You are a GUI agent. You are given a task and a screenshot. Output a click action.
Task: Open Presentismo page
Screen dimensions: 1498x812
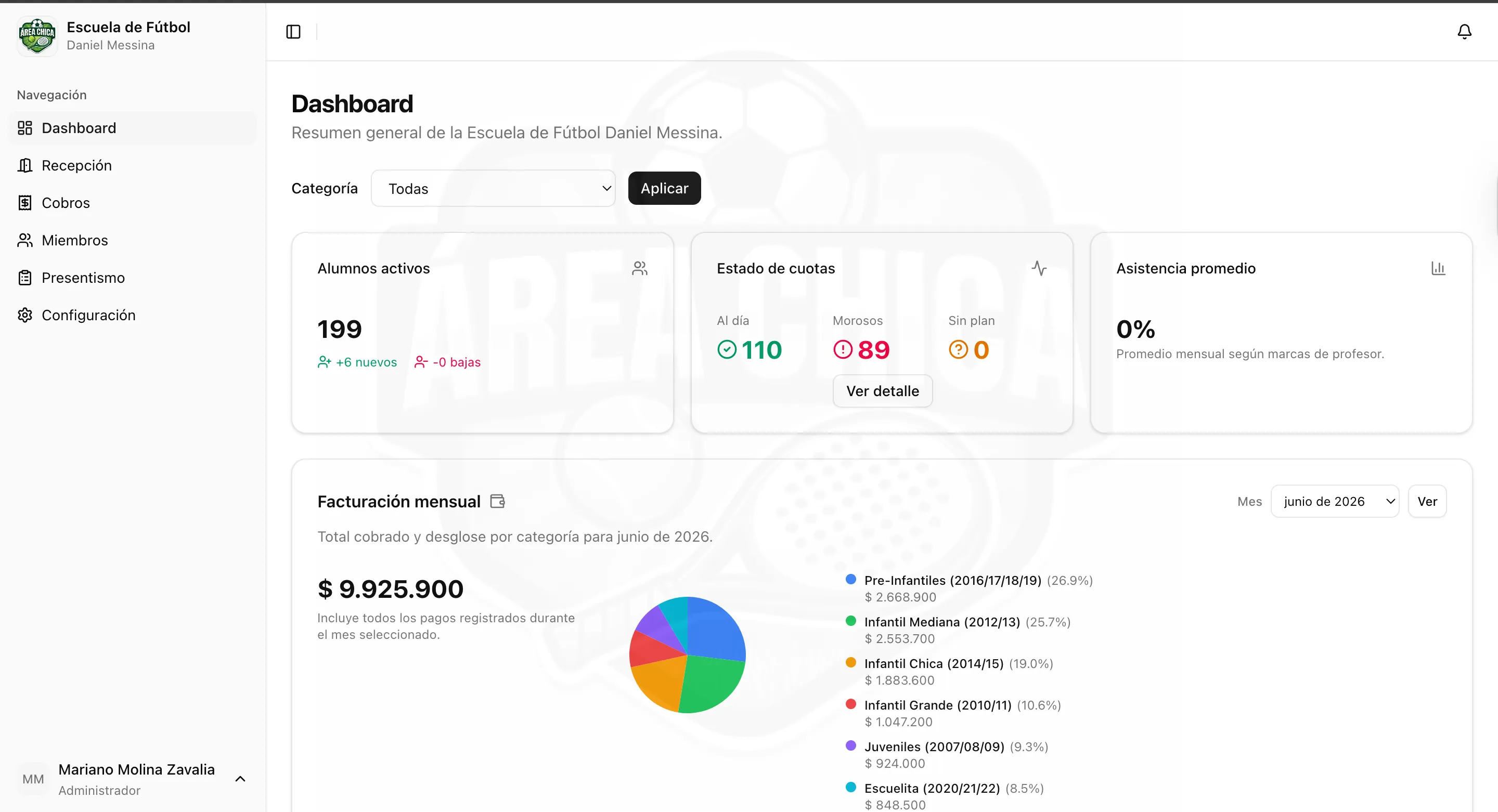click(133, 278)
